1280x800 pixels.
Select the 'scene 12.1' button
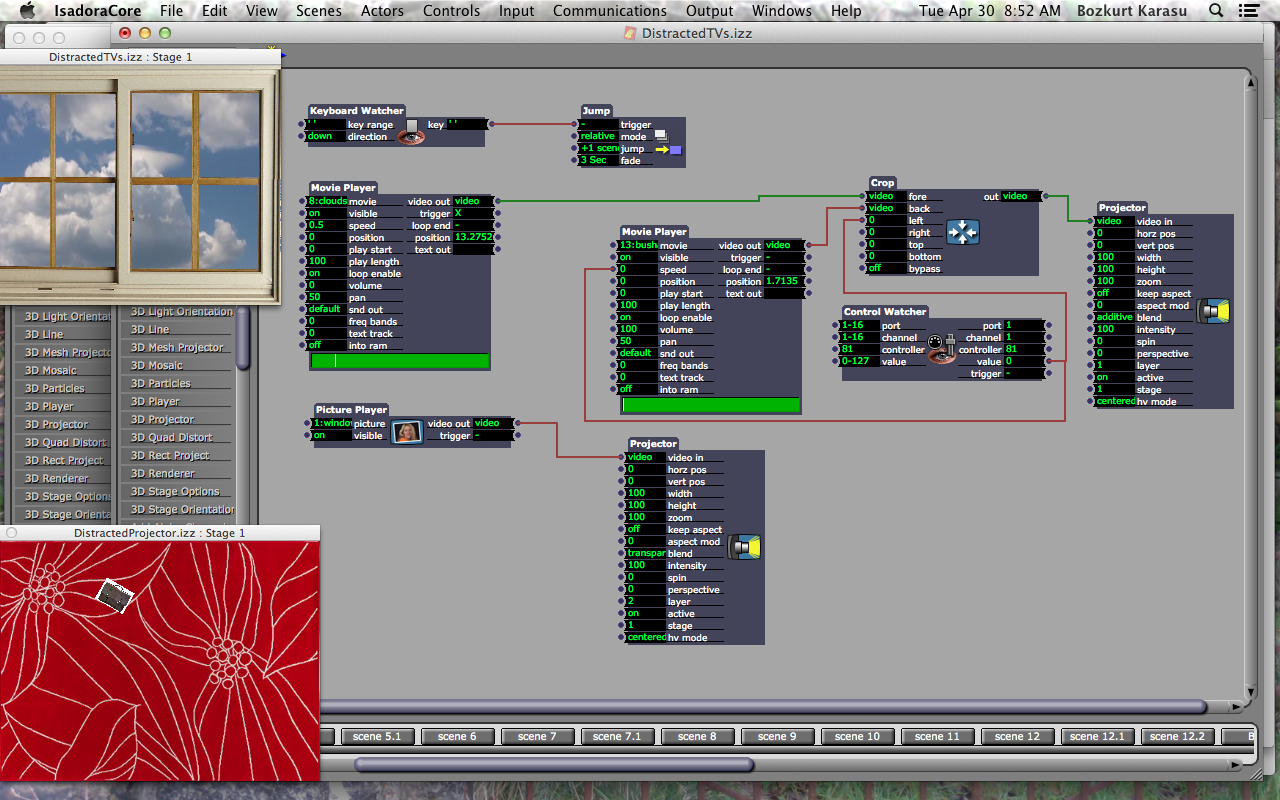point(1097,736)
